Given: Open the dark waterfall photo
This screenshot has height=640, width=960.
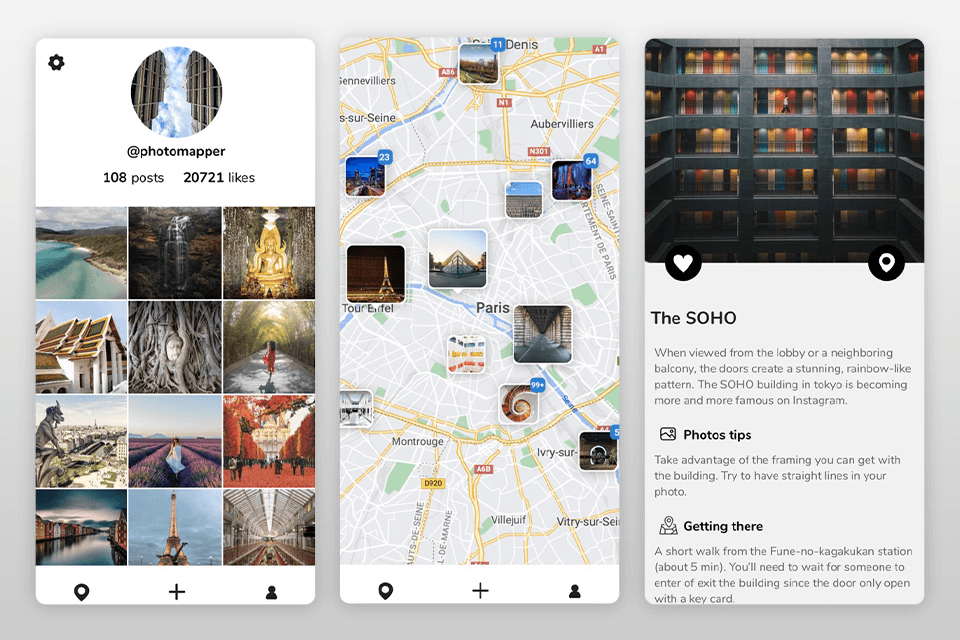Looking at the screenshot, I should [175, 253].
